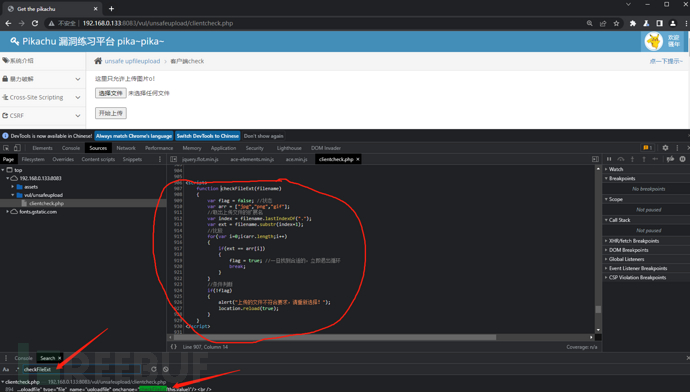
Task: Toggle pause on exceptions
Action: pyautogui.click(x=683, y=159)
